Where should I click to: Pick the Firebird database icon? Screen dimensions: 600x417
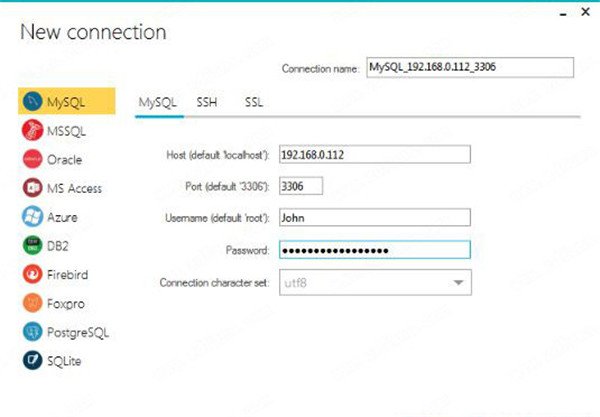pos(31,274)
